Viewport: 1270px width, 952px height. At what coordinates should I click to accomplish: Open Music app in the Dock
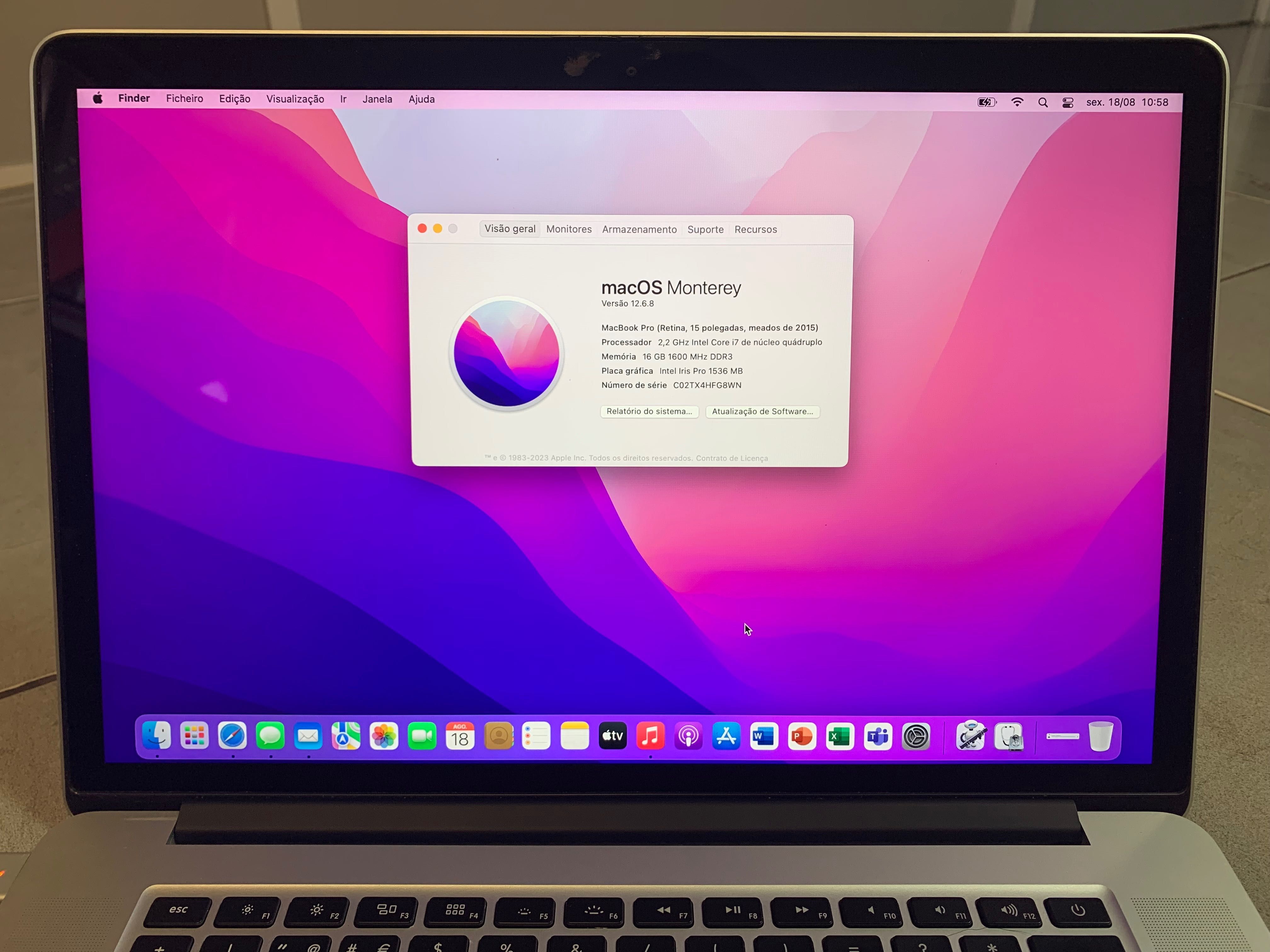click(650, 736)
